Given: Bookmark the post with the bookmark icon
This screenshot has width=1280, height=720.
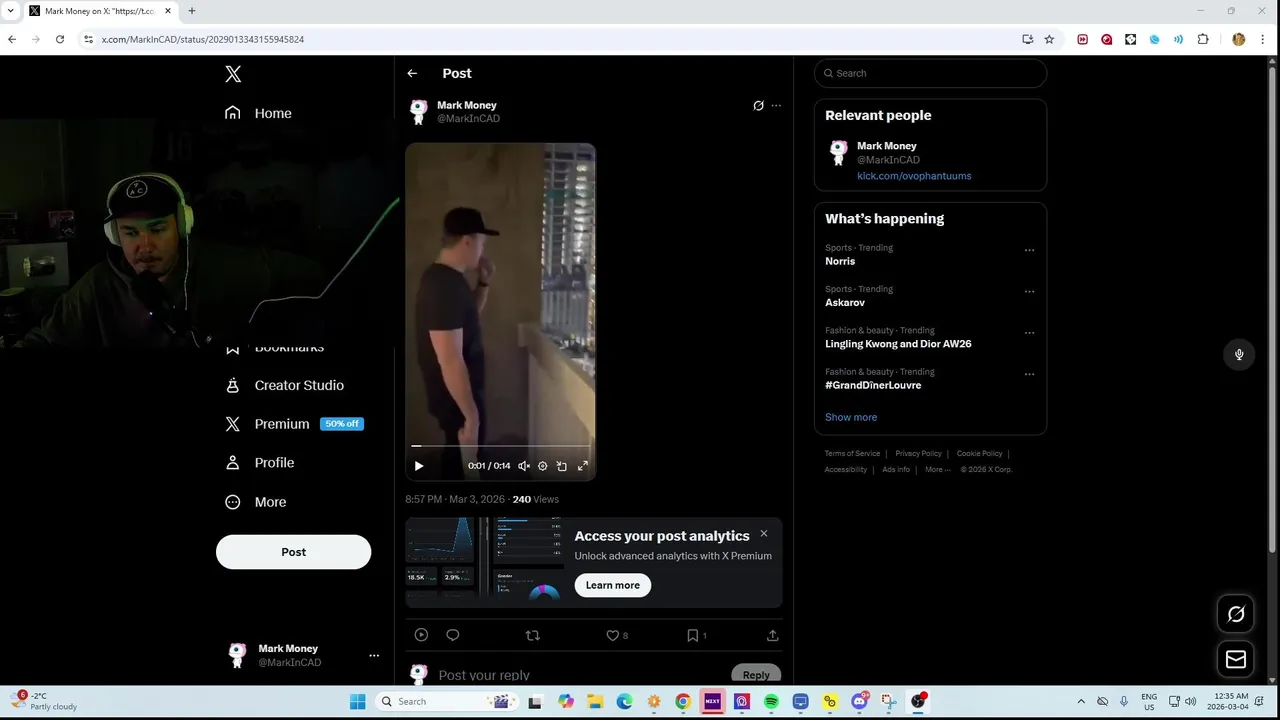Looking at the screenshot, I should point(692,635).
